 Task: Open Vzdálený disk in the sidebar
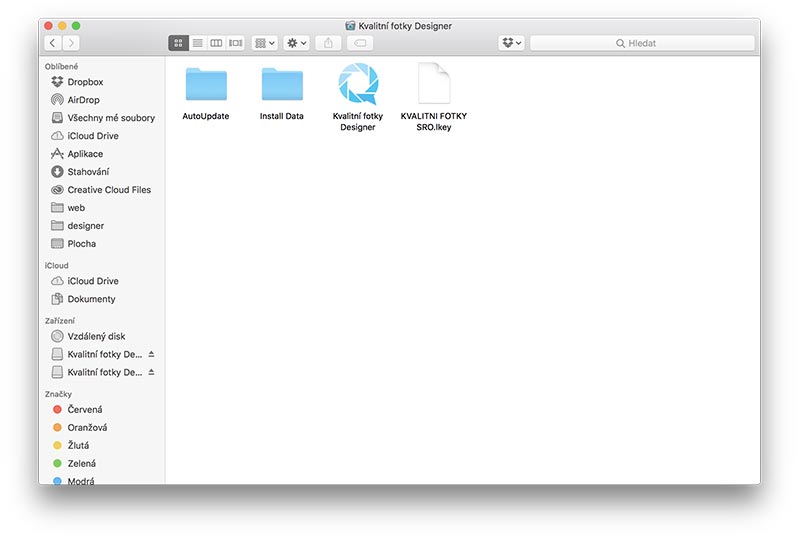point(96,336)
